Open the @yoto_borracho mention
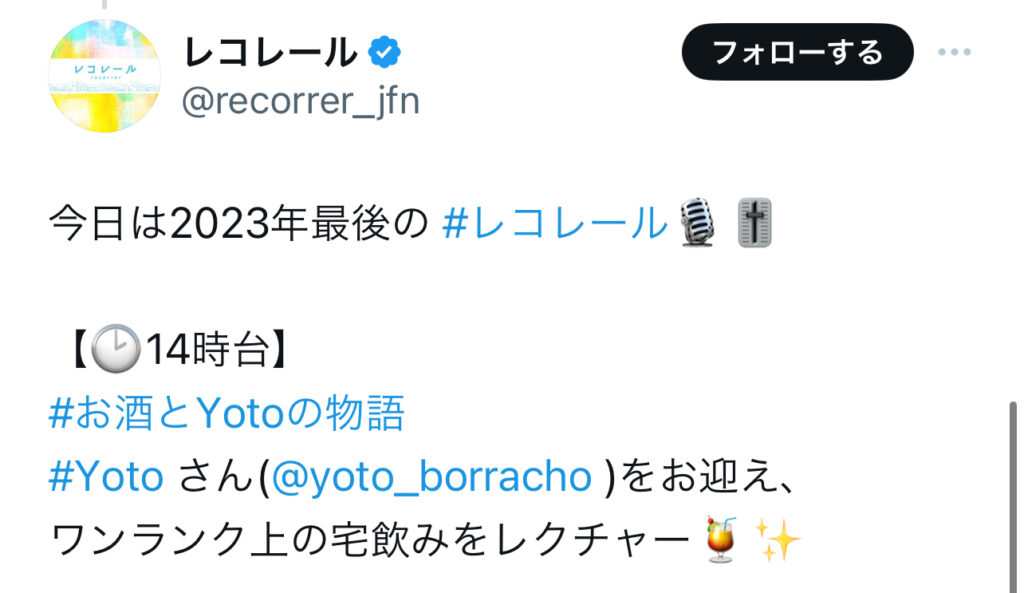This screenshot has width=1024, height=593. [x=431, y=477]
